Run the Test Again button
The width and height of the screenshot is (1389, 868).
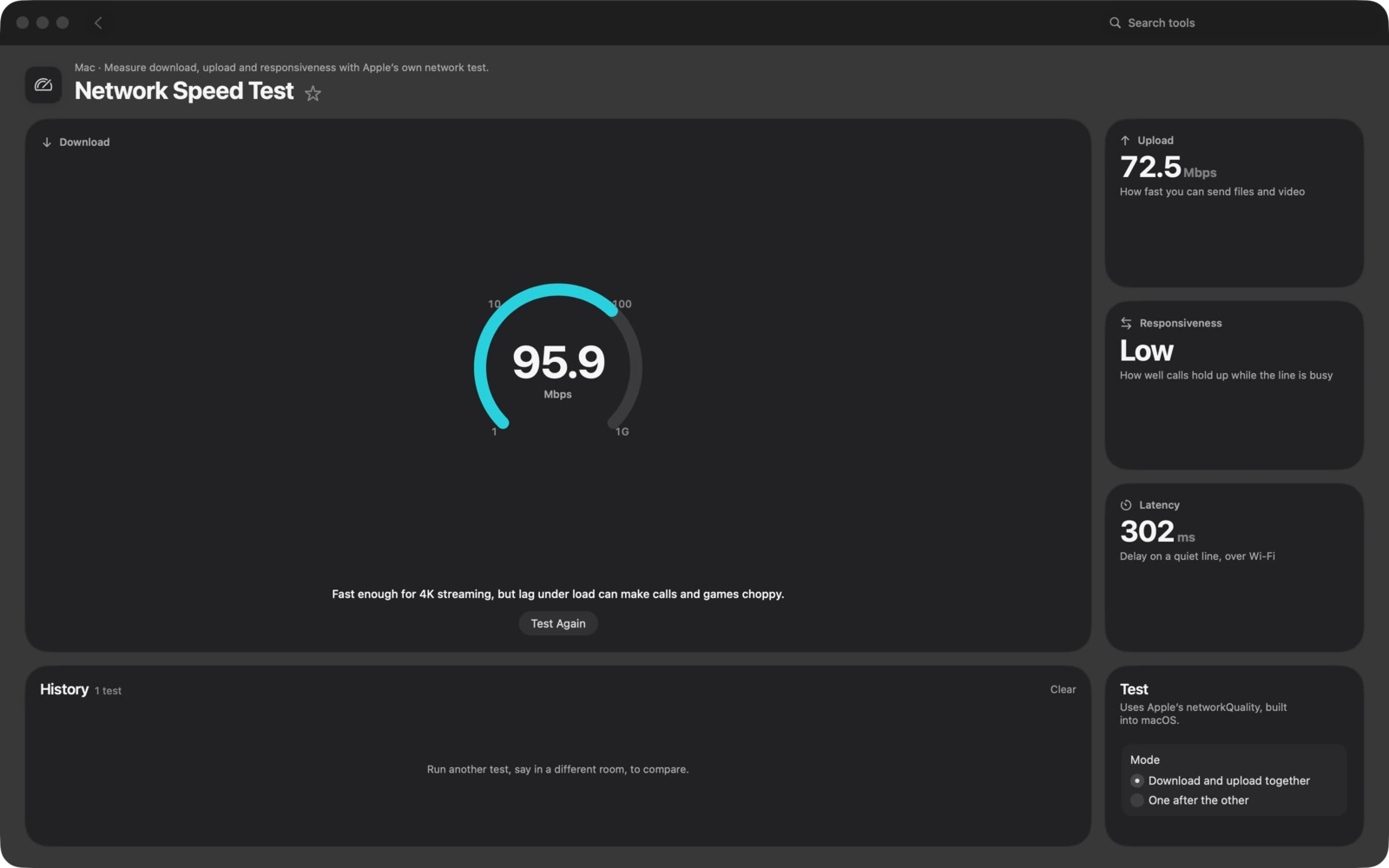[558, 623]
